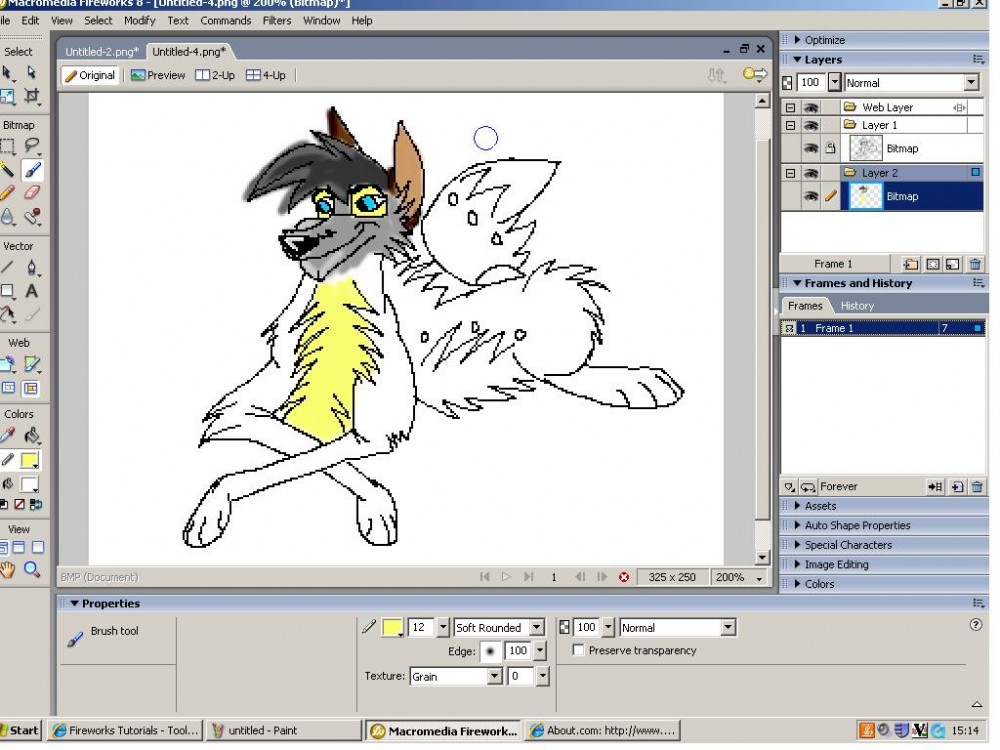
Task: Select the Subselection tool
Action: coord(31,73)
